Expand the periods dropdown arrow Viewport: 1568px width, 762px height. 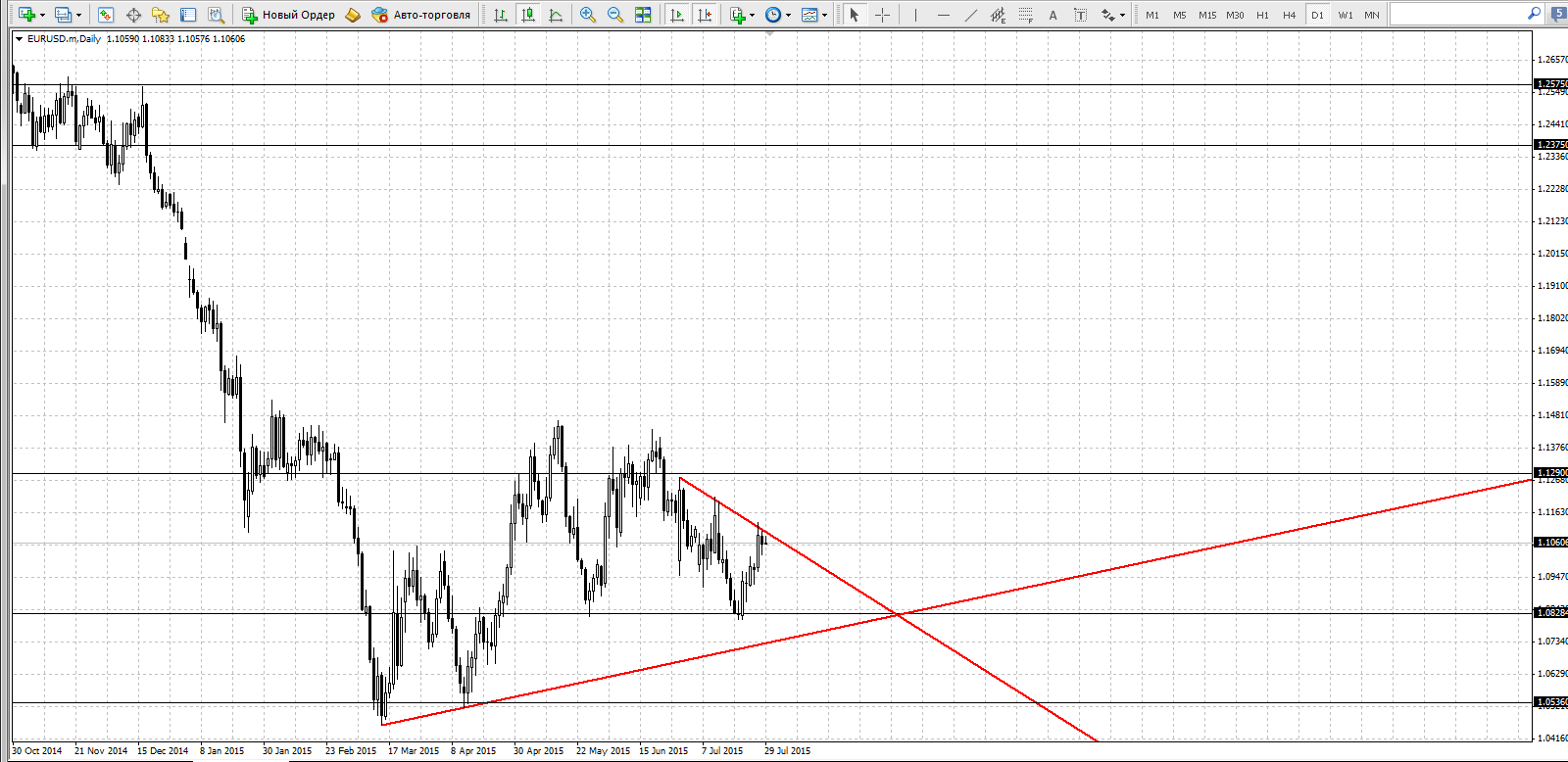788,15
